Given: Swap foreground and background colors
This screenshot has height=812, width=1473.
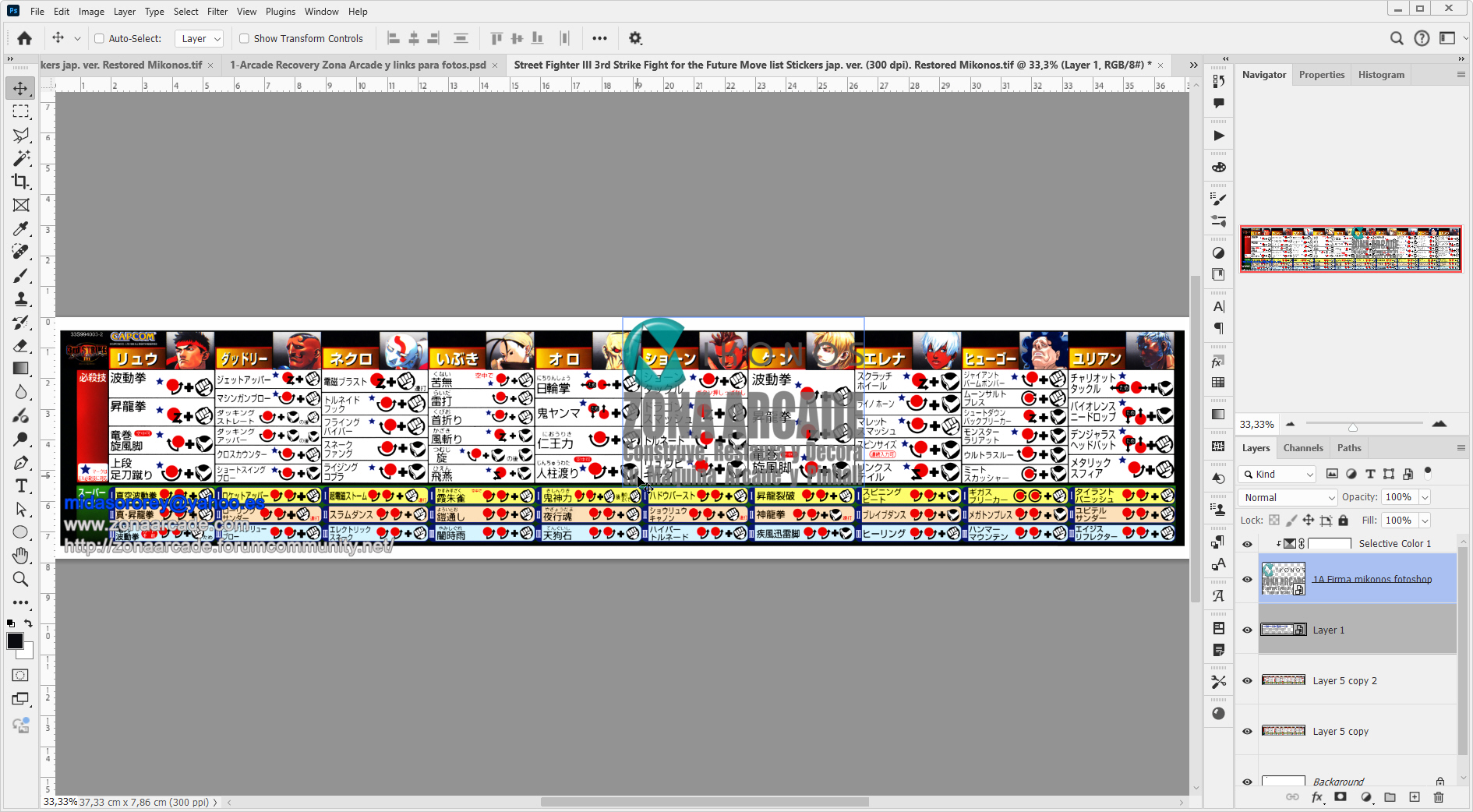Looking at the screenshot, I should coord(28,623).
